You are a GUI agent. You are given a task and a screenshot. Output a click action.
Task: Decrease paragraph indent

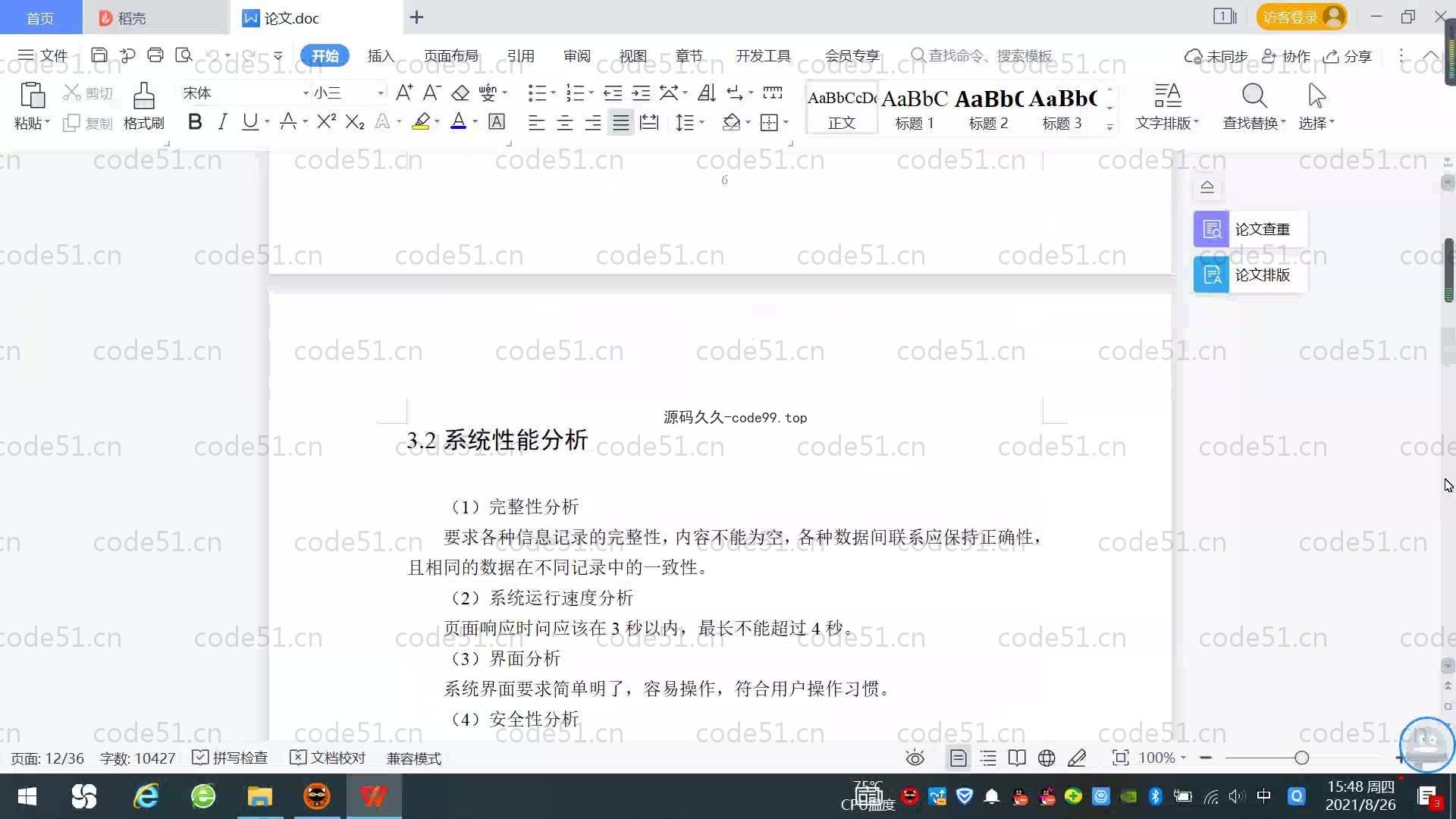point(613,93)
